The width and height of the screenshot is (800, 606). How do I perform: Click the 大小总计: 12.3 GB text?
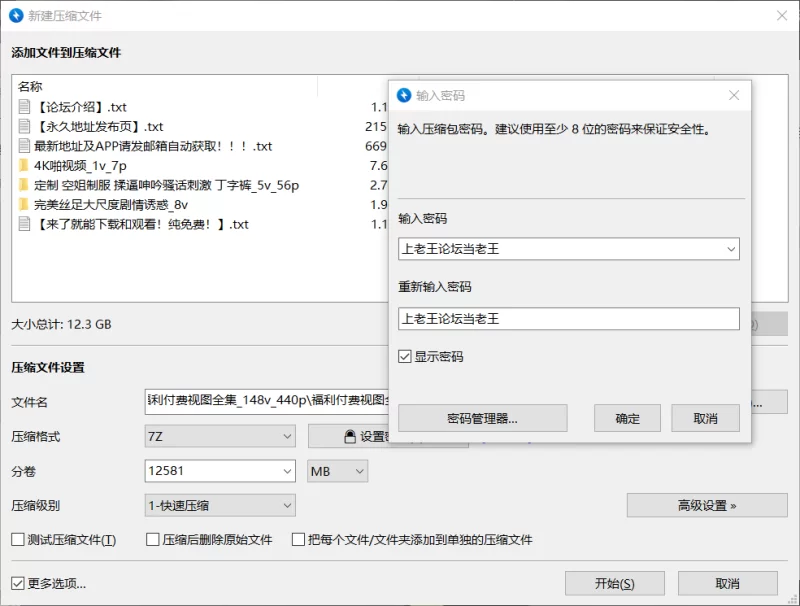(x=61, y=324)
